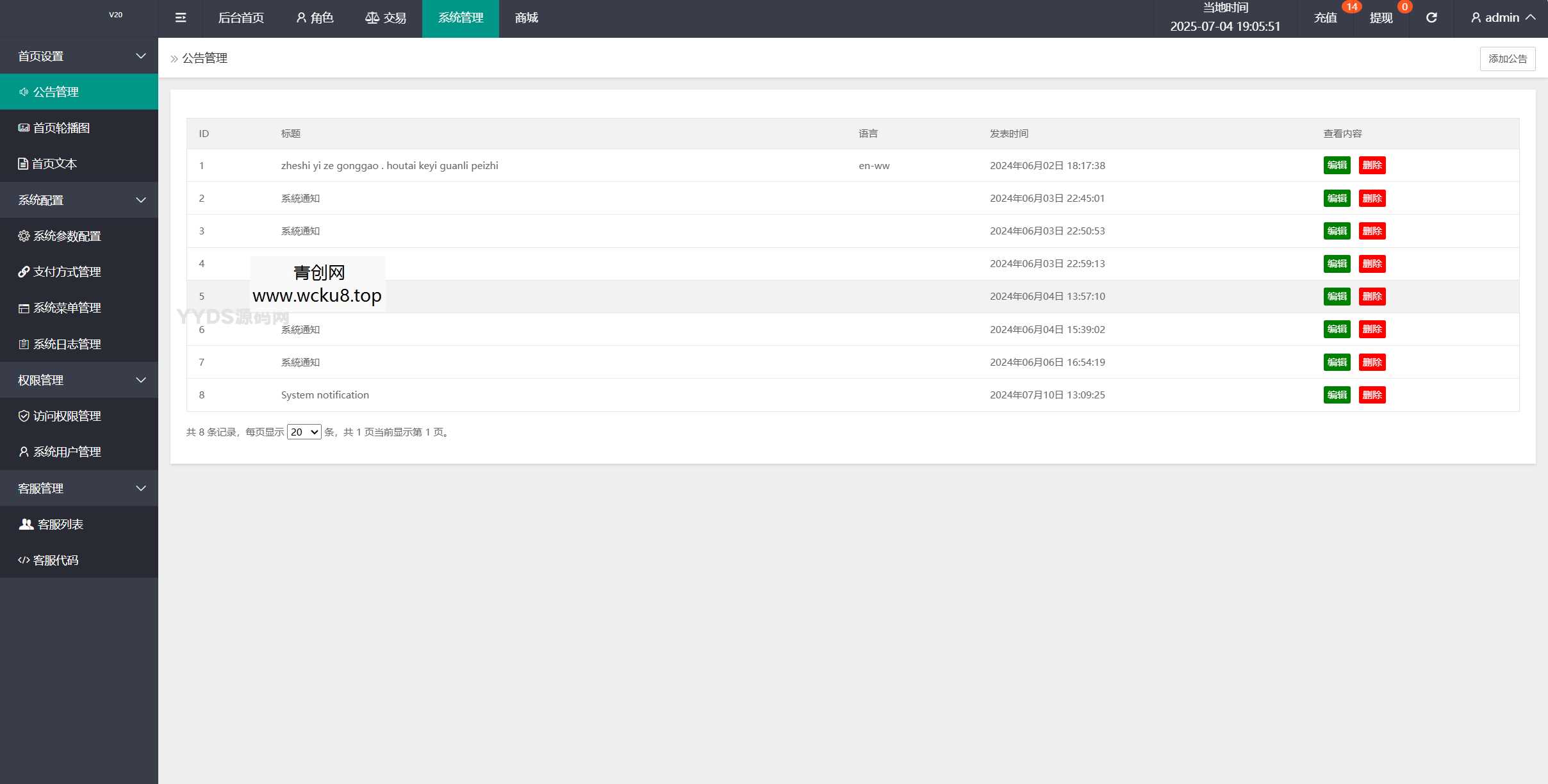
Task: Open 首页文本 homepage text item
Action: (x=54, y=163)
